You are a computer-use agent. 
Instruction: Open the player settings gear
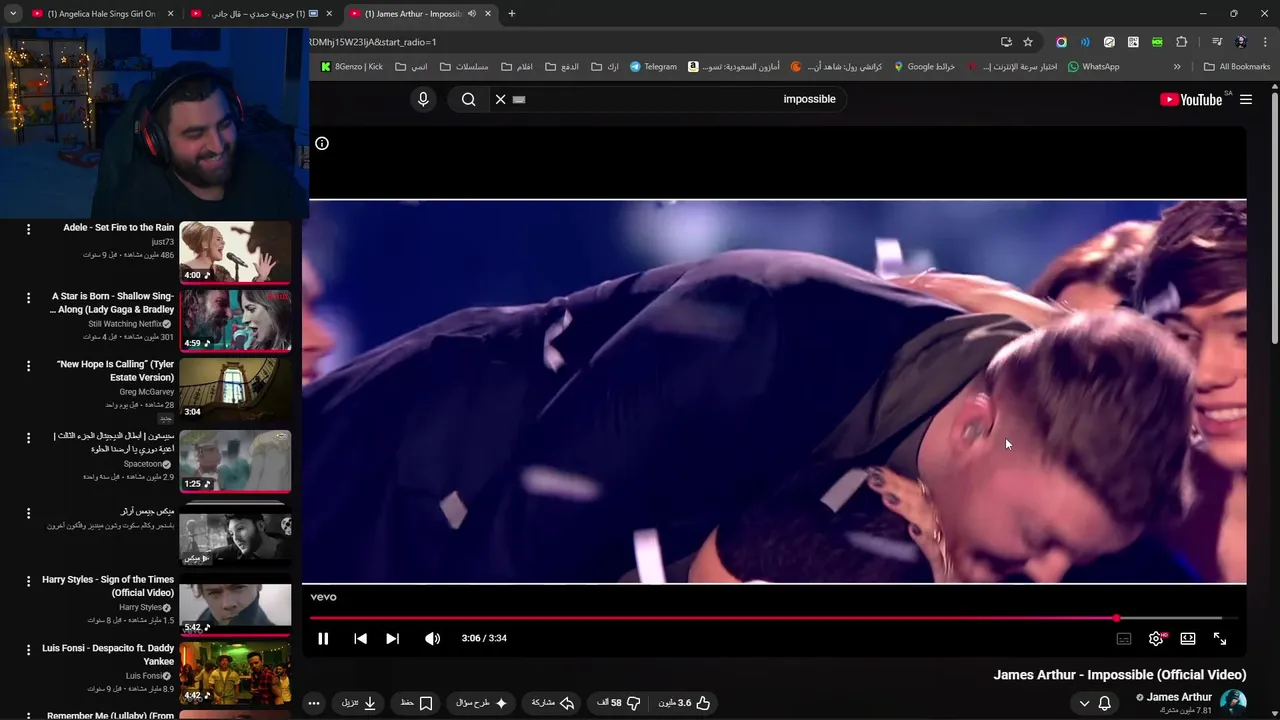1156,638
